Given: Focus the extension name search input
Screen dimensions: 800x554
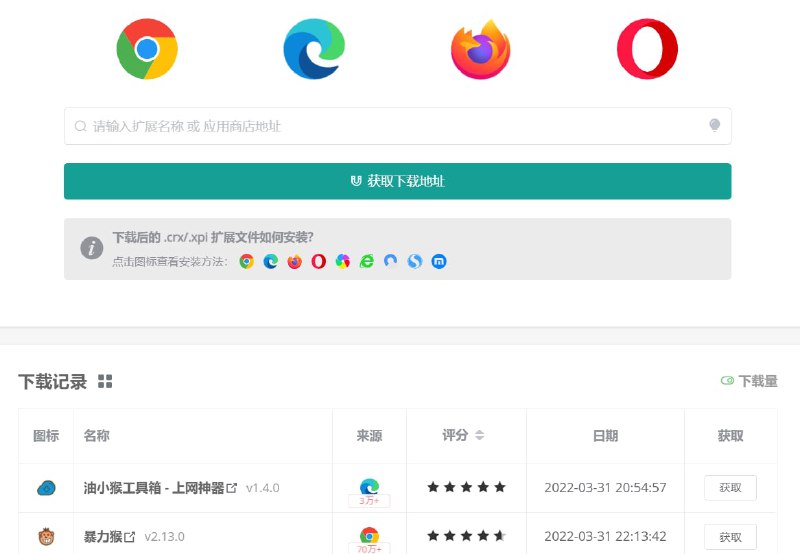Looking at the screenshot, I should [x=397, y=126].
